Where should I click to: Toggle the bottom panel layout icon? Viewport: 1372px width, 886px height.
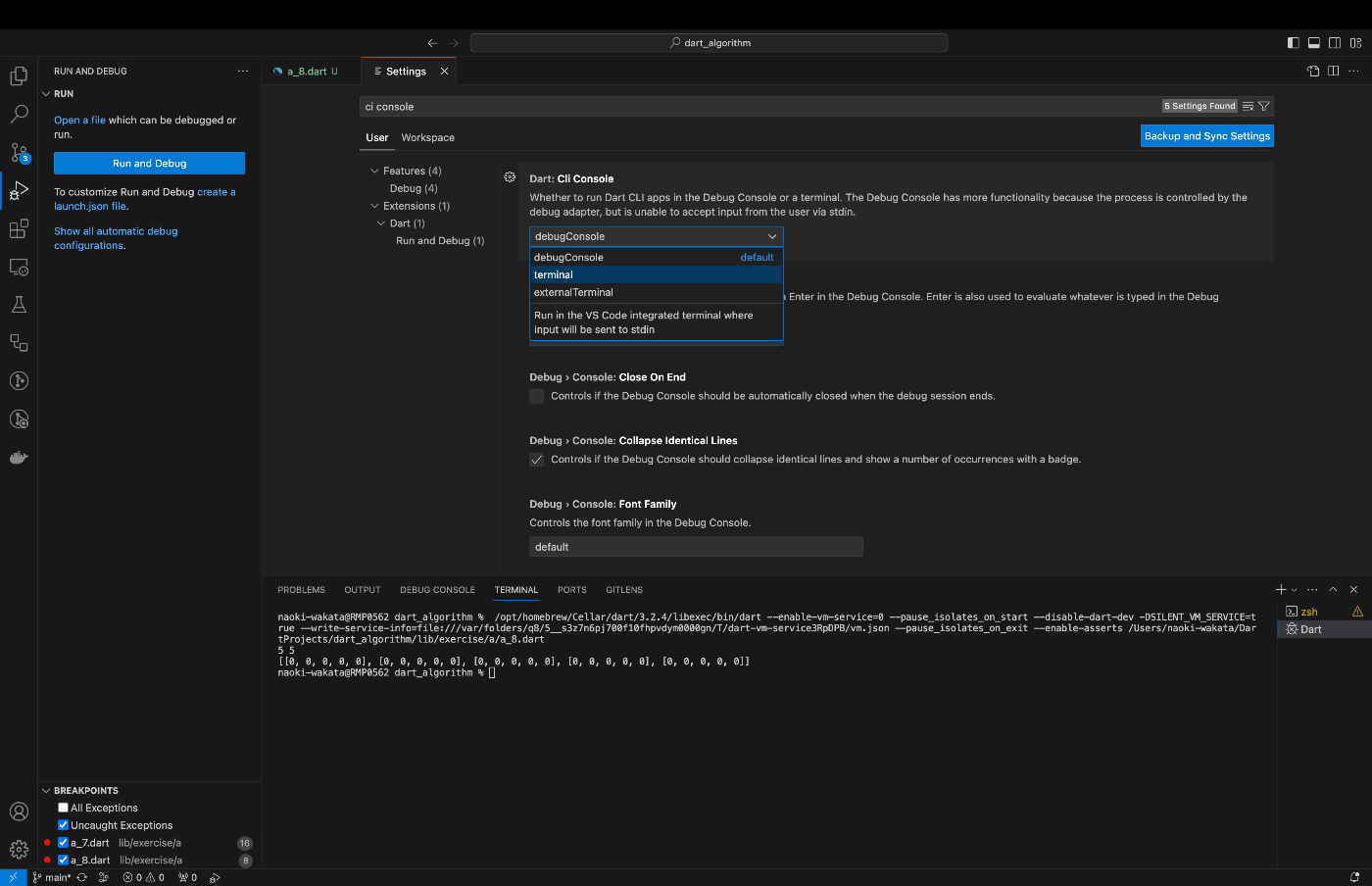[x=1314, y=43]
